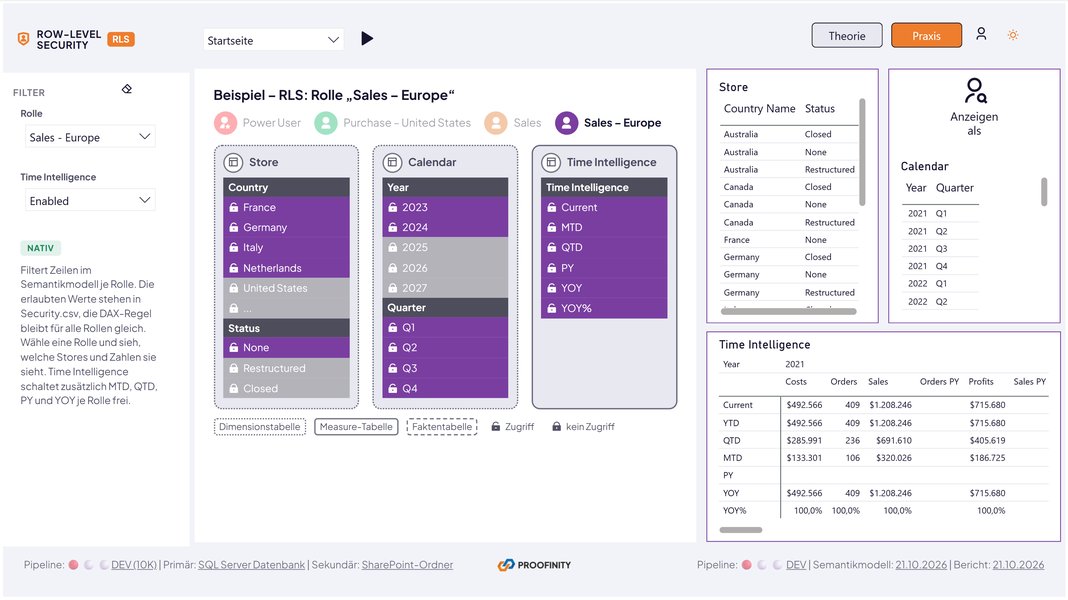This screenshot has height=600, width=1068.
Task: Open the user profile icon
Action: [x=981, y=33]
